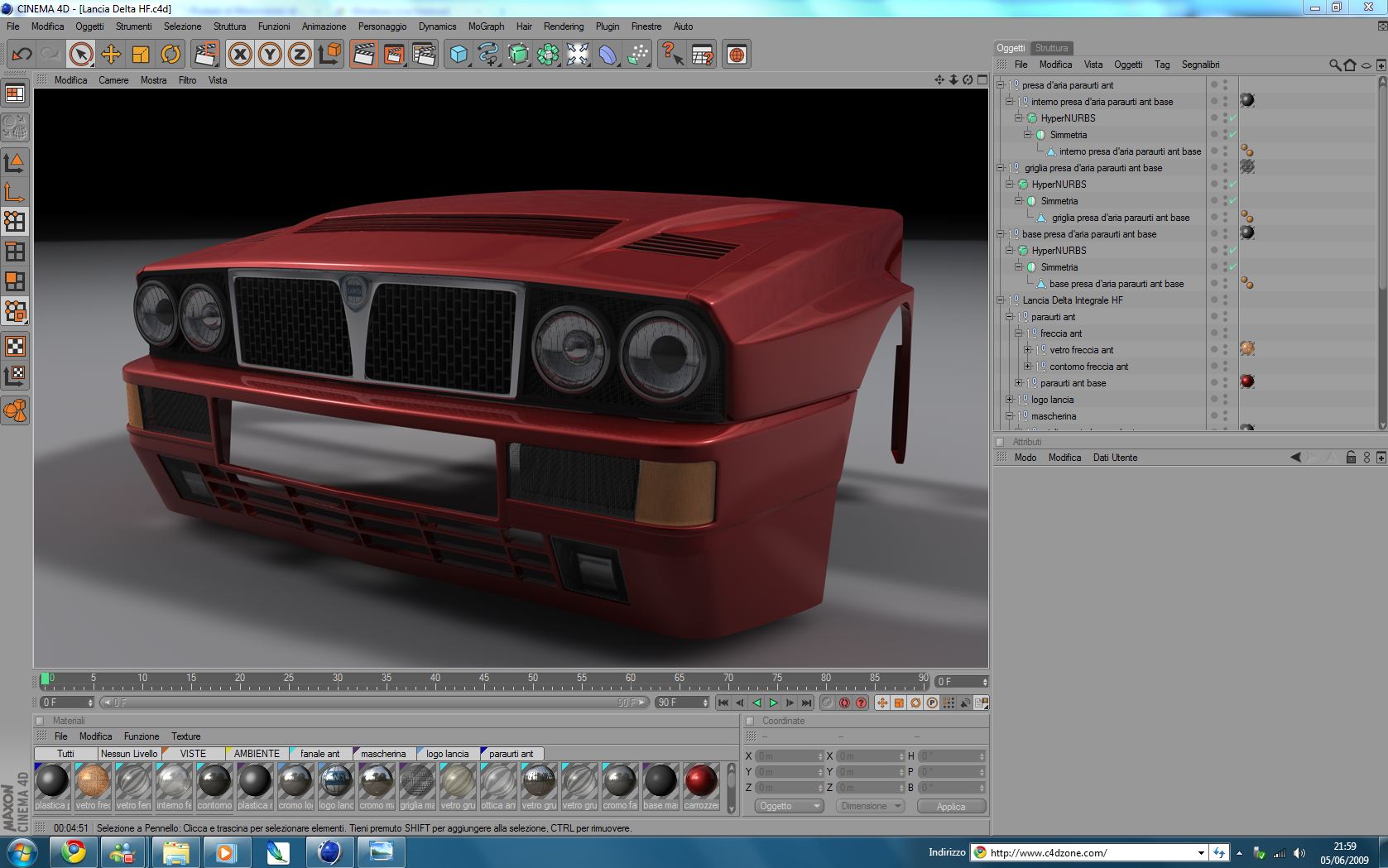Open Google Chrome from the taskbar
The image size is (1388, 868).
pos(74,851)
